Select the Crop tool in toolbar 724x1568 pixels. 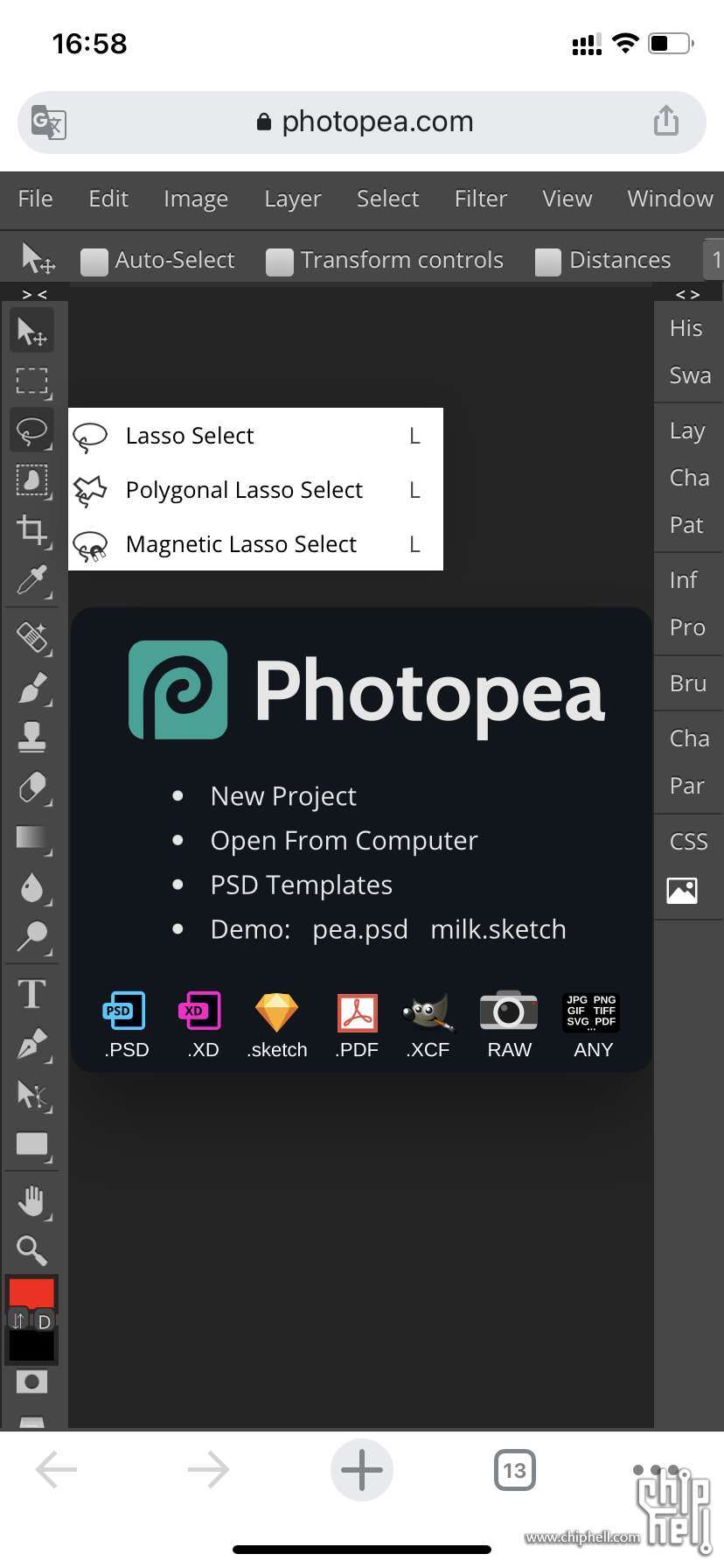[32, 530]
